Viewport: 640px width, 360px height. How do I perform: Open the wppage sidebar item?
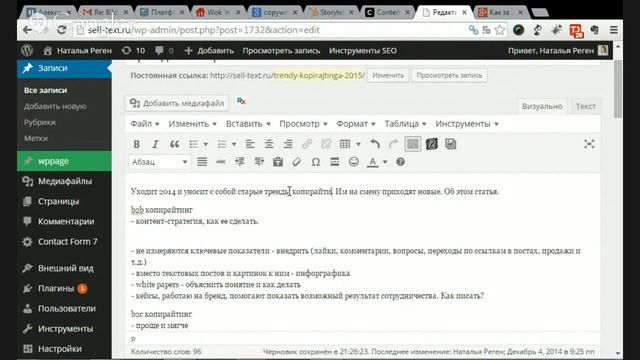(x=64, y=161)
